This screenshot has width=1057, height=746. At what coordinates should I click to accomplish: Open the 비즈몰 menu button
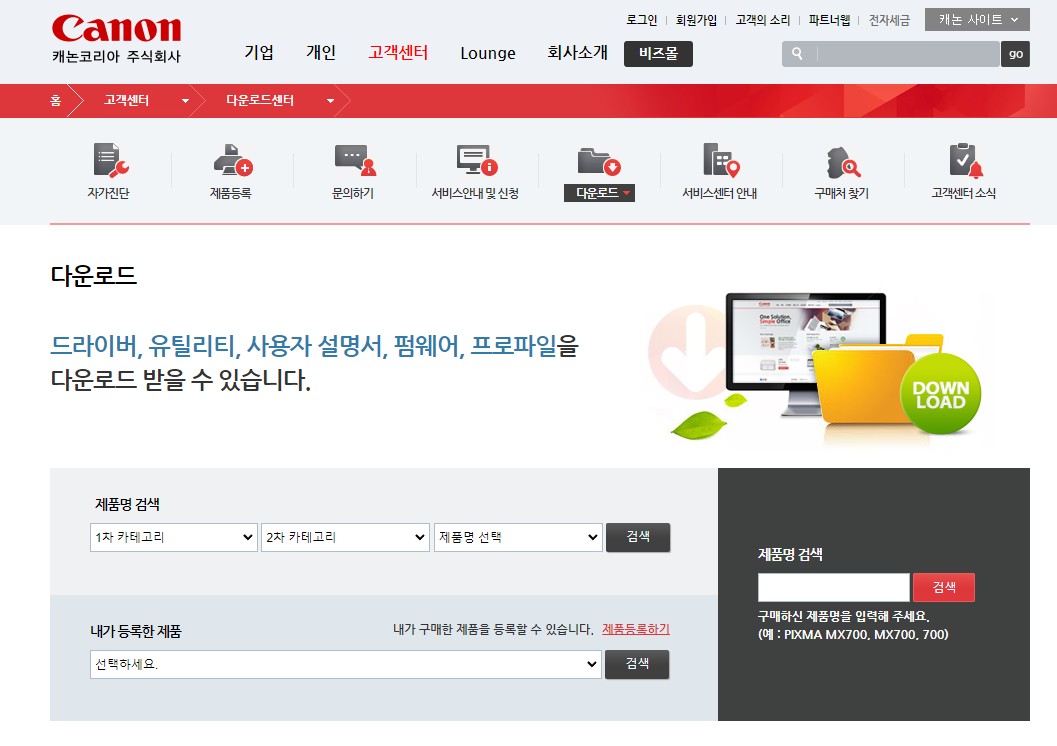tap(659, 54)
